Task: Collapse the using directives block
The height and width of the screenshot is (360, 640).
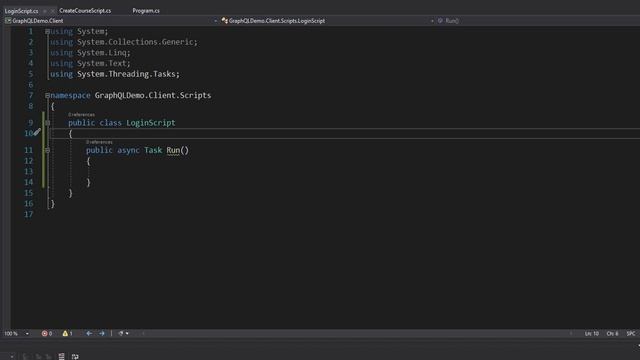Action: (x=47, y=31)
